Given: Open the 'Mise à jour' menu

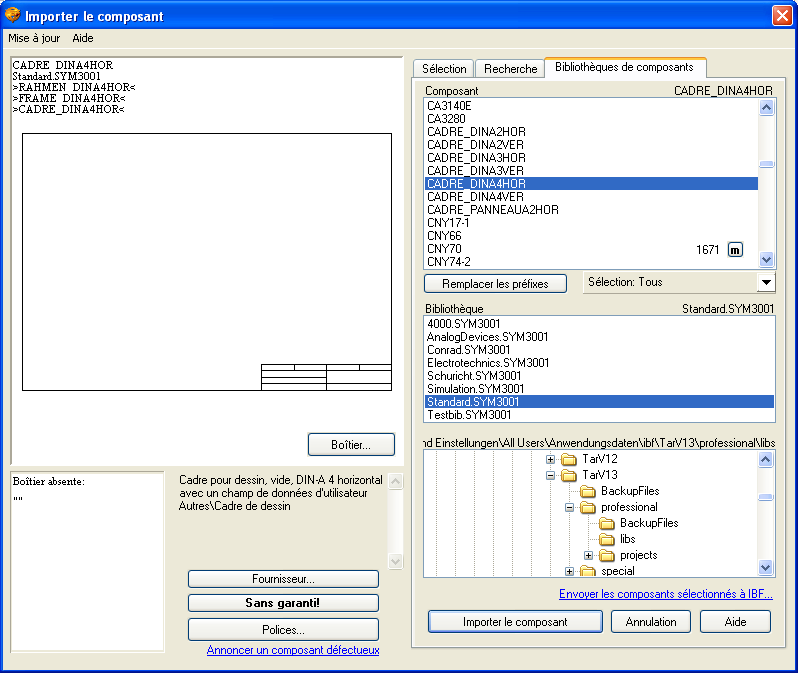Looking at the screenshot, I should coord(34,38).
